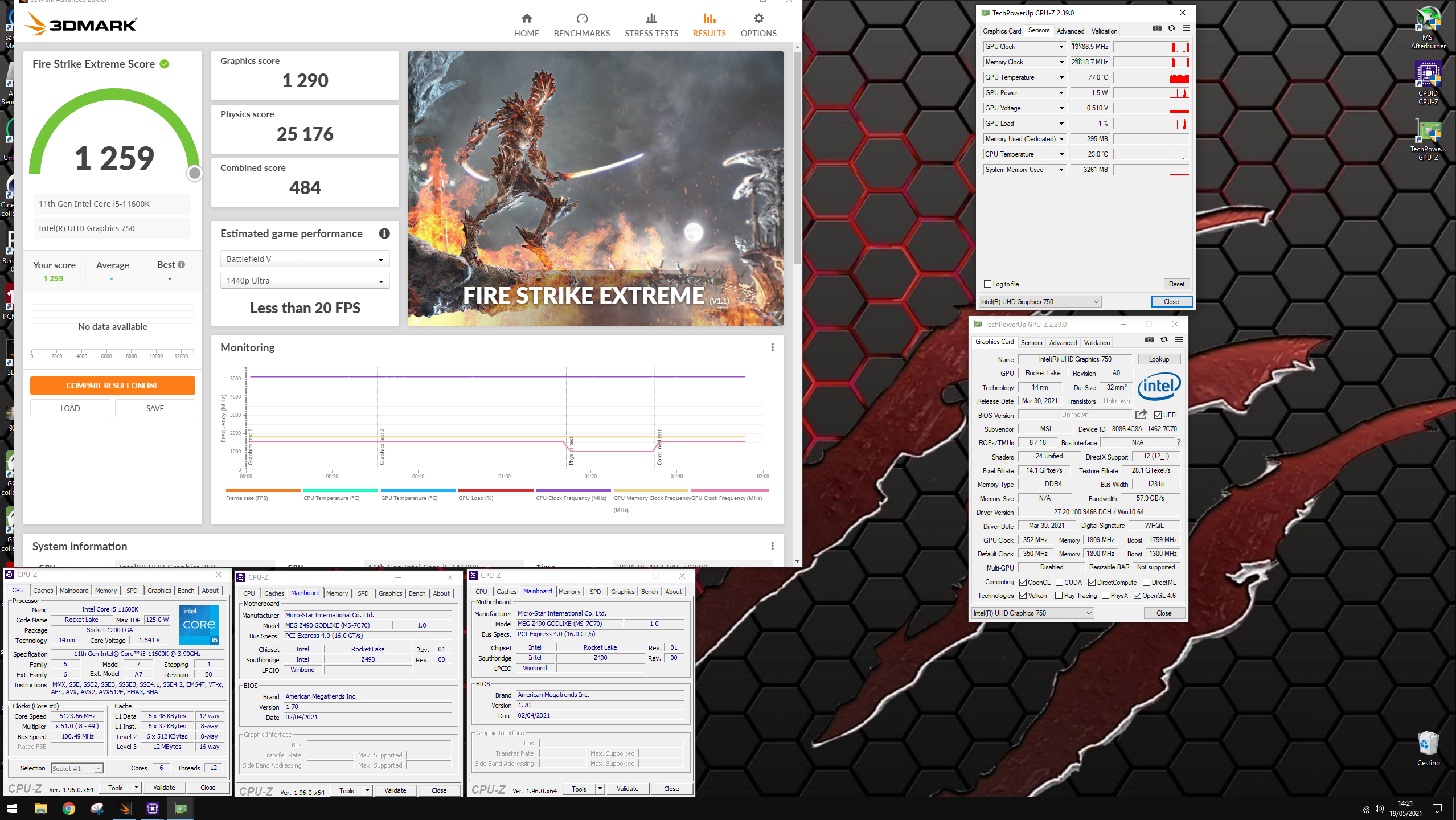Image resolution: width=1456 pixels, height=820 pixels.
Task: Click the screenshot camera icon in GPU-Z Sensors window
Action: point(1156,28)
